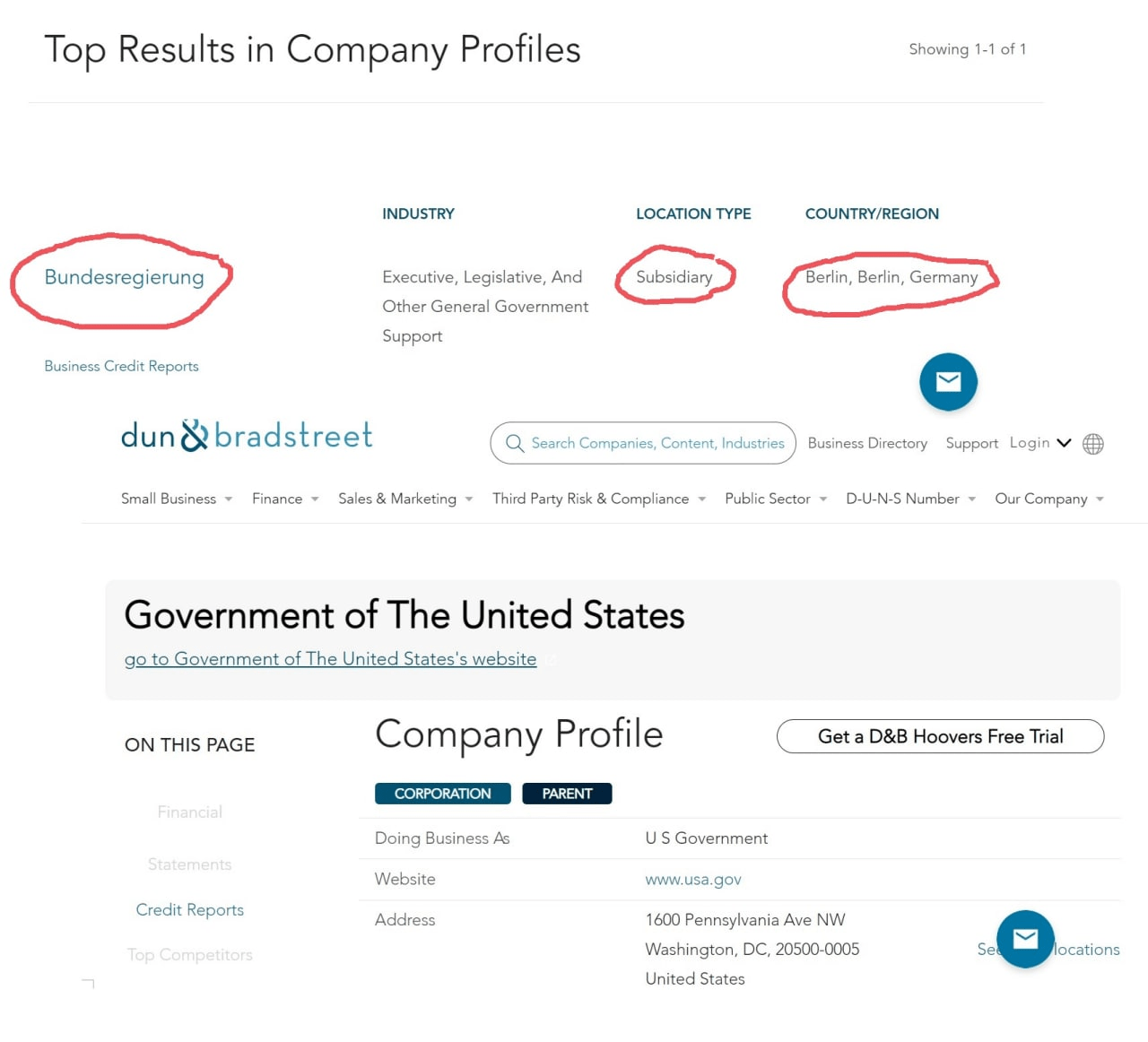Open the www.usa.gov website link
Image resolution: width=1148 pixels, height=1042 pixels.
pos(693,880)
